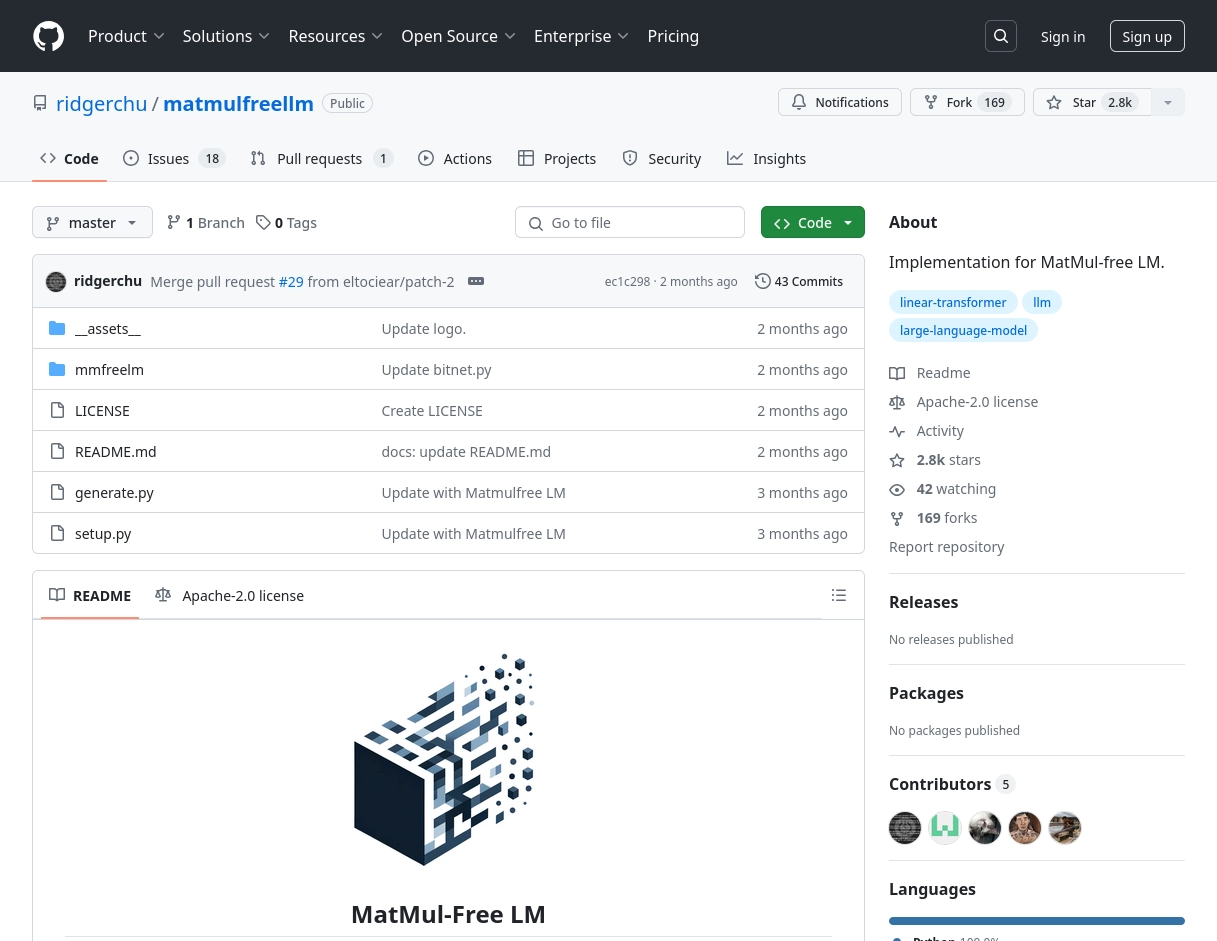The height and width of the screenshot is (941, 1217).
Task: Click the Activity pulse icon
Action: [x=897, y=431]
